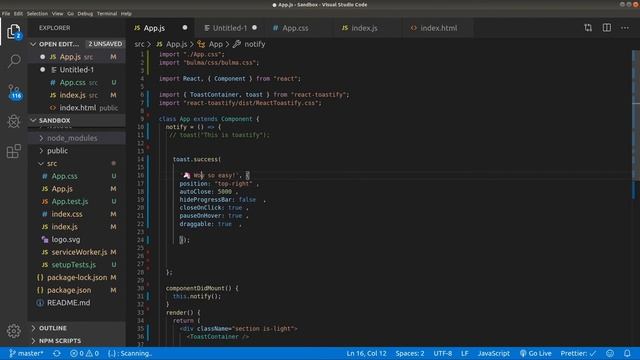Open the Edit menu
The image size is (640, 360).
[18, 13]
